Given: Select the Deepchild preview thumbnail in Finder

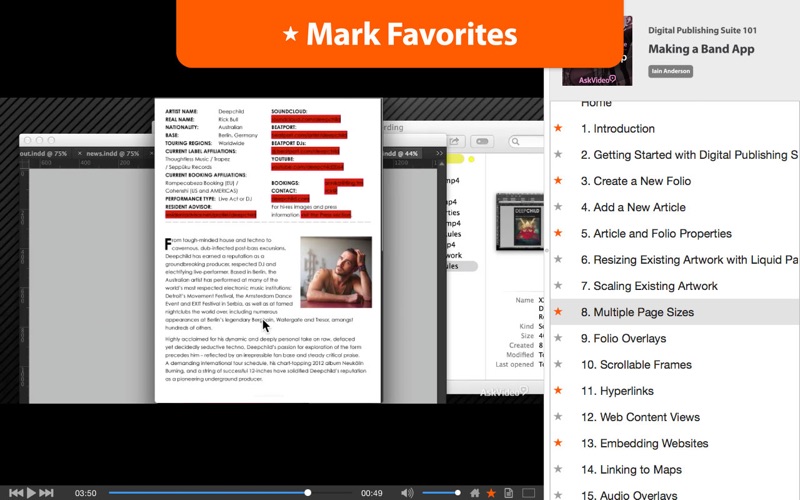Looking at the screenshot, I should [520, 222].
